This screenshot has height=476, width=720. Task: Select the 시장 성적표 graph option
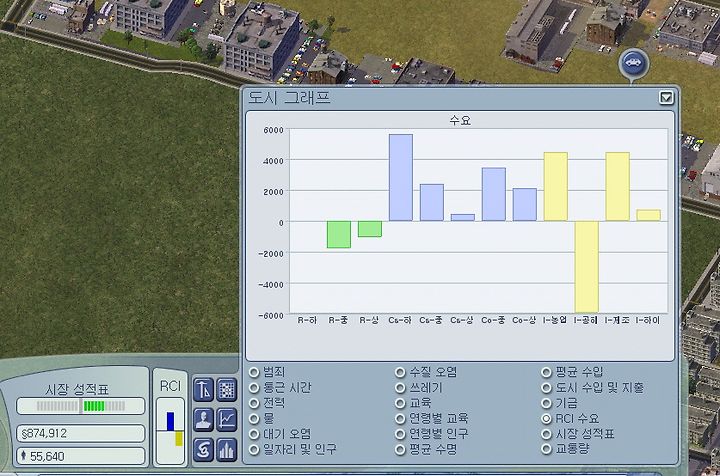pos(578,434)
